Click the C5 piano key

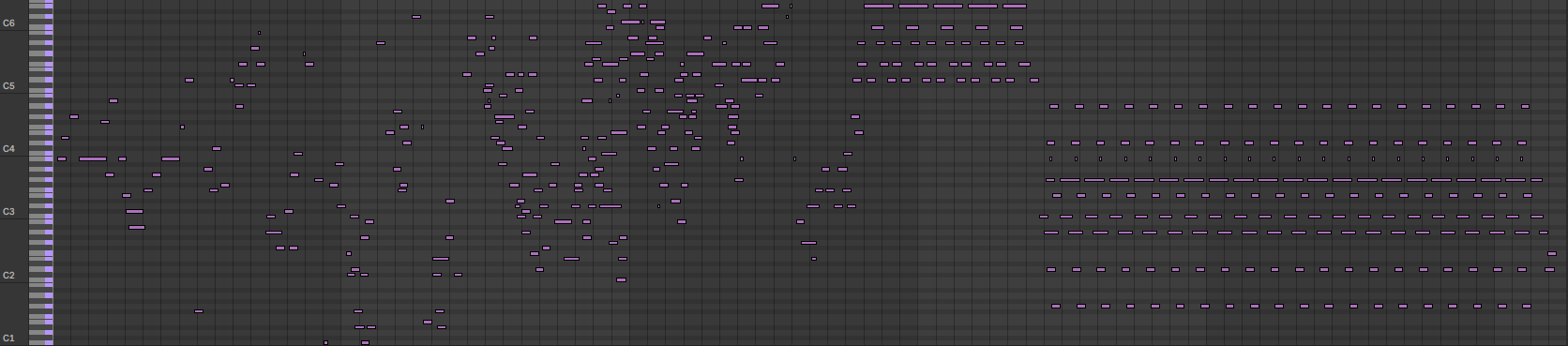pos(40,89)
